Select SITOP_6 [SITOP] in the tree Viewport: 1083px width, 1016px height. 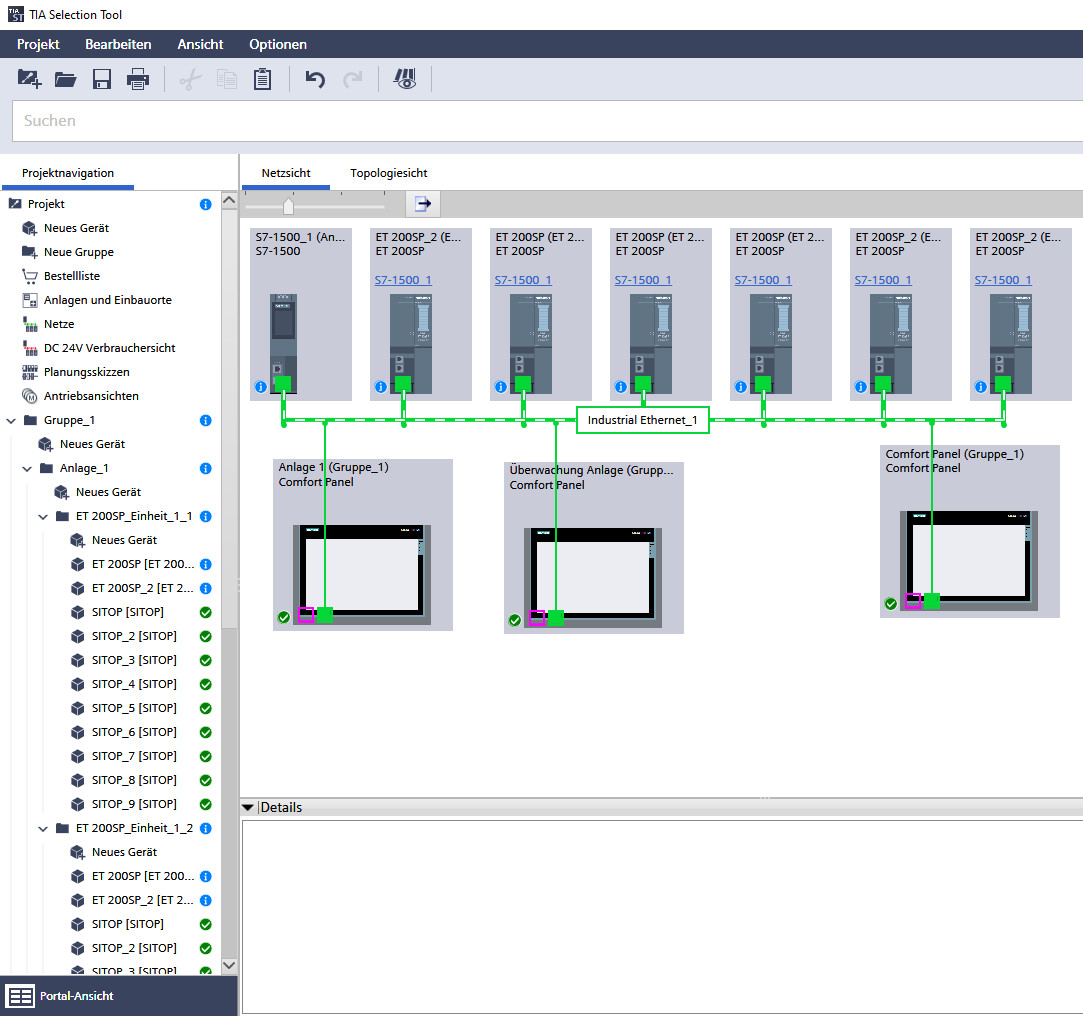click(x=134, y=732)
